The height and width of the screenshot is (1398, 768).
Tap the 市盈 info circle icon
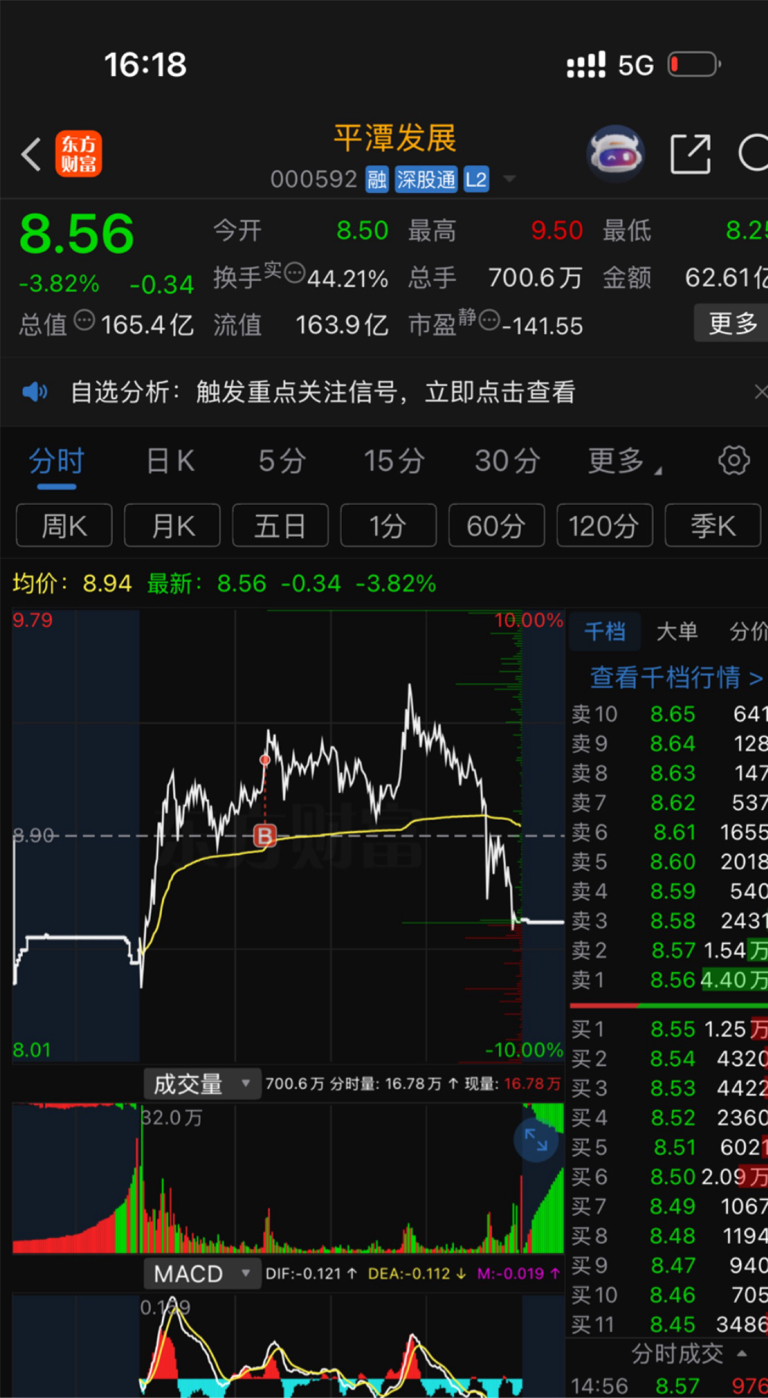tap(489, 320)
